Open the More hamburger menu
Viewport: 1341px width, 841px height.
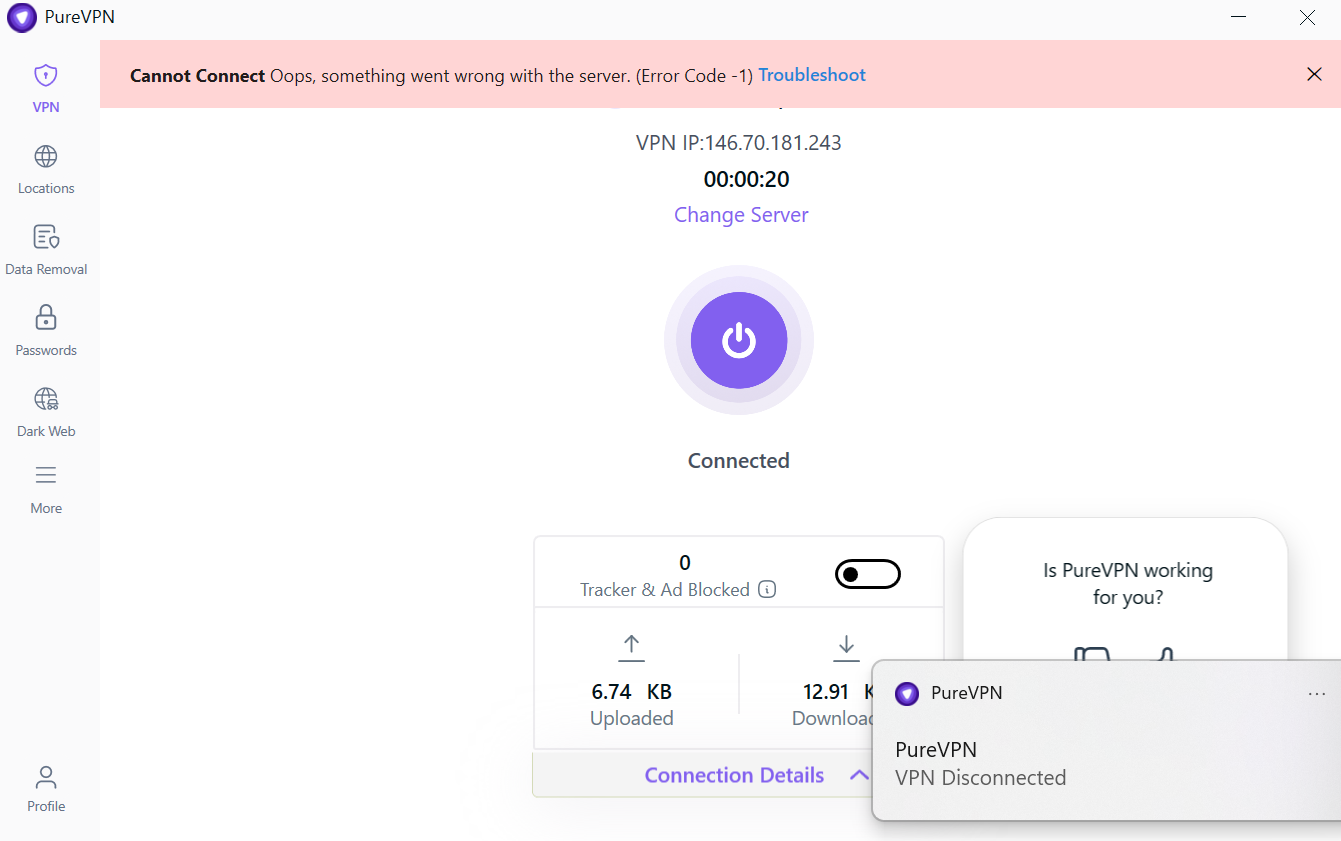point(46,489)
